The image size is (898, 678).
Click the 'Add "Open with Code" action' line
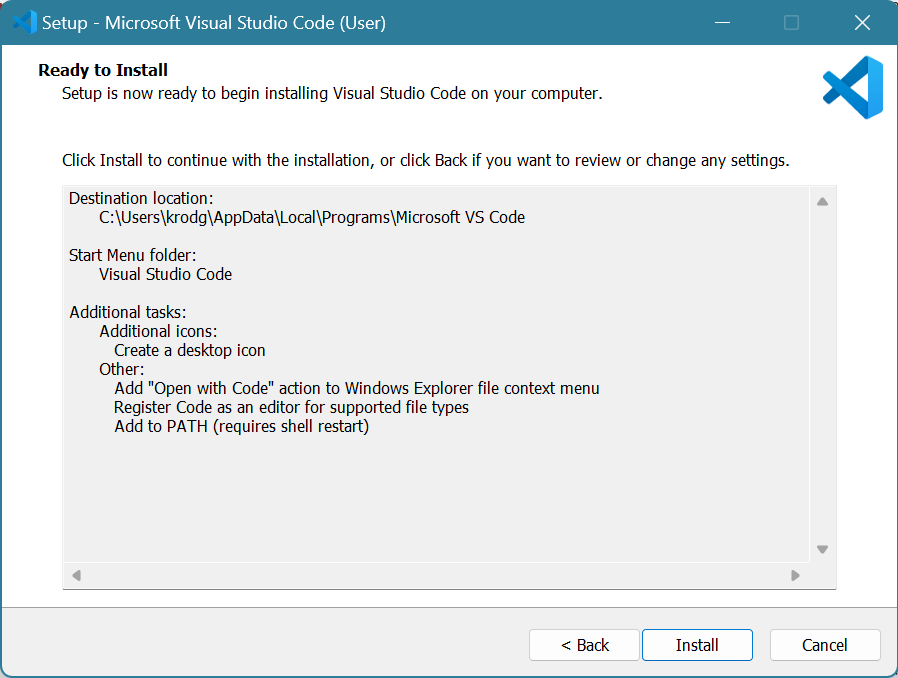tap(356, 388)
